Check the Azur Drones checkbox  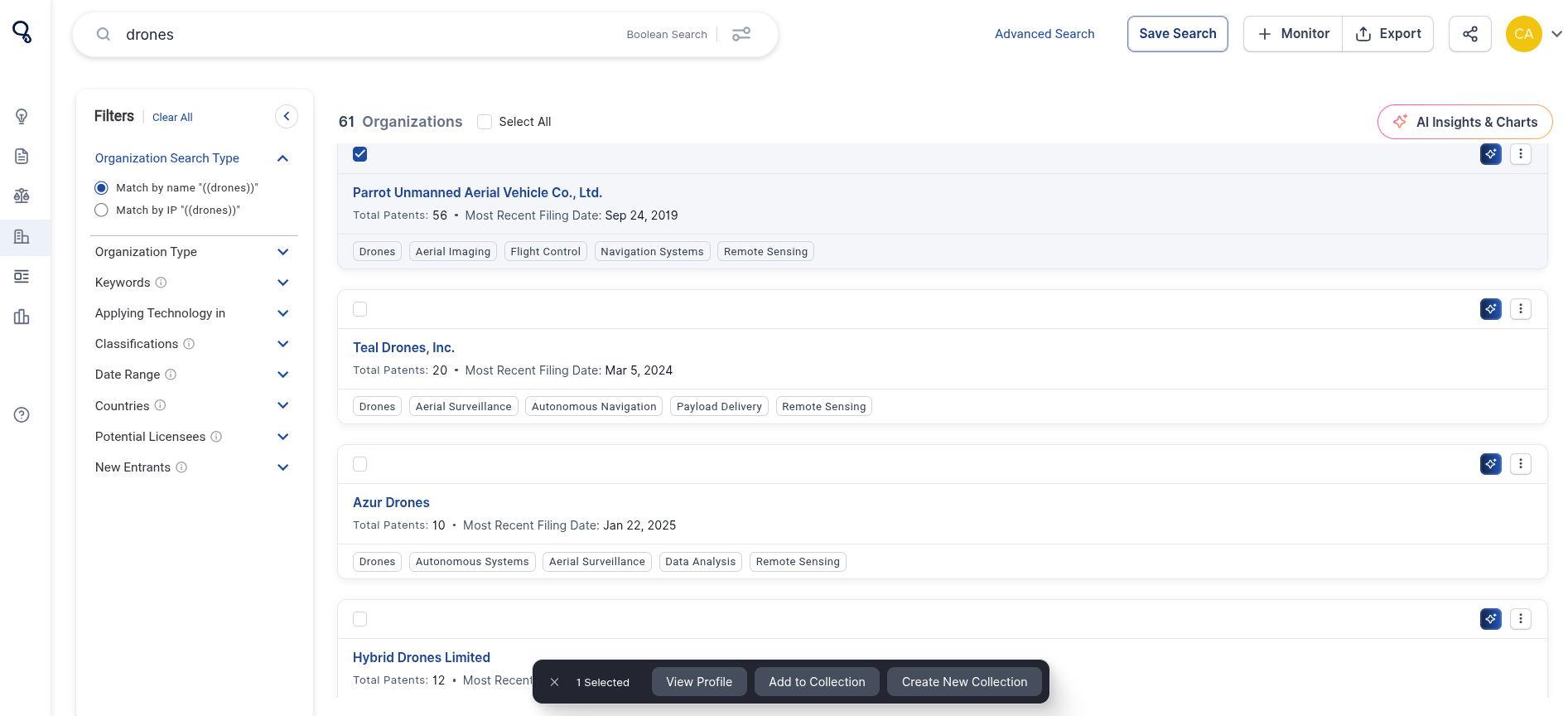tap(360, 464)
